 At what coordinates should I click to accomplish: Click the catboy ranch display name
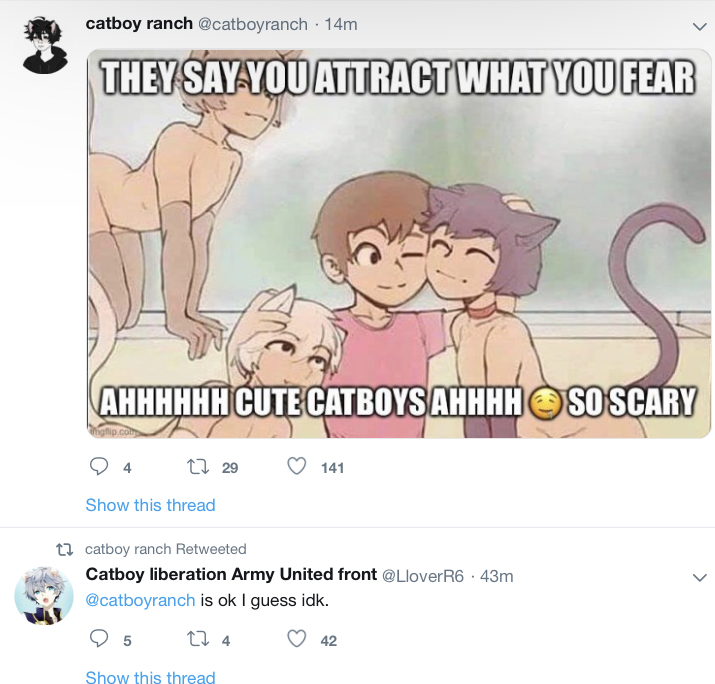139,24
